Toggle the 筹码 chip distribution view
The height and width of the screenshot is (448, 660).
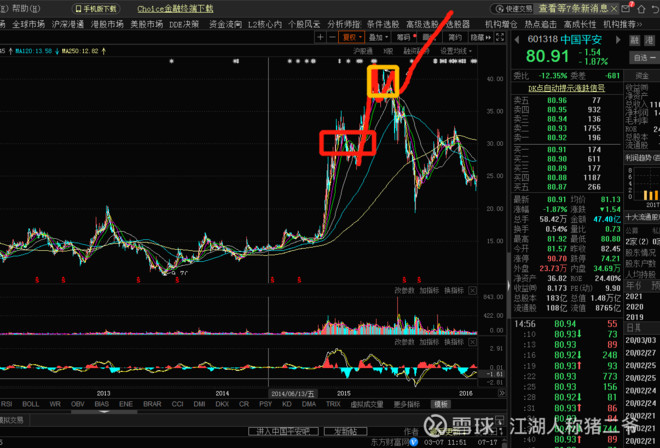click(x=404, y=37)
